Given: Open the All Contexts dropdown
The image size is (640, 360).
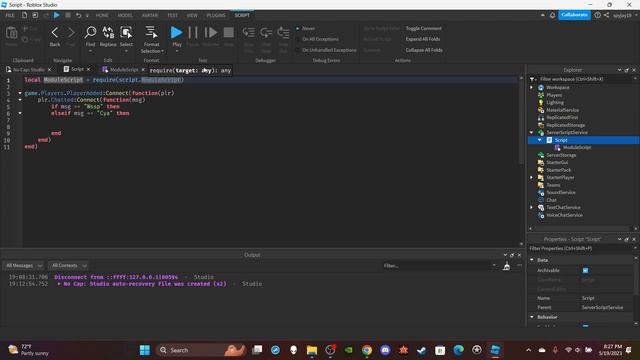Looking at the screenshot, I should tap(68, 266).
